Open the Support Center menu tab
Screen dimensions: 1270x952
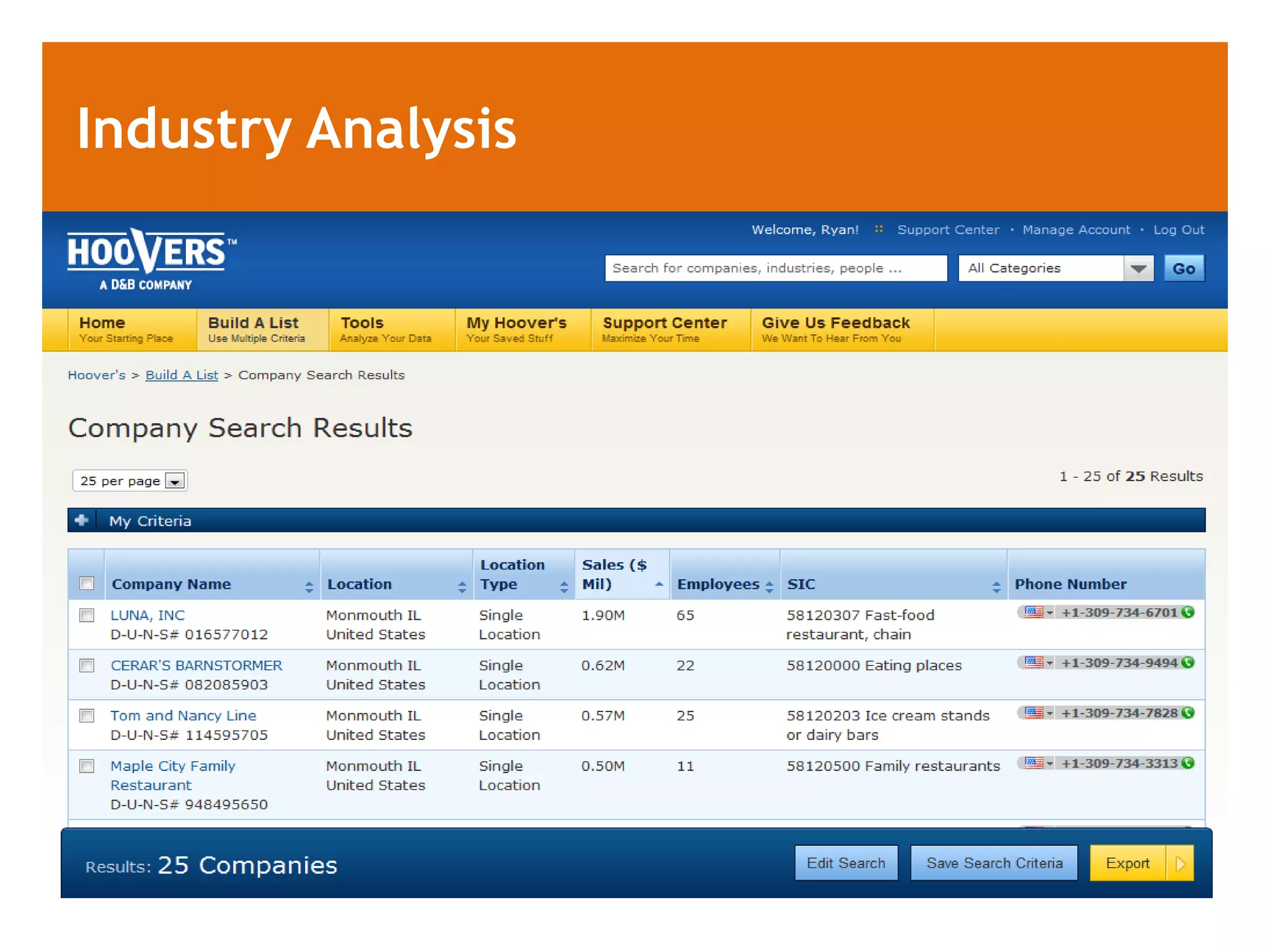pos(671,330)
